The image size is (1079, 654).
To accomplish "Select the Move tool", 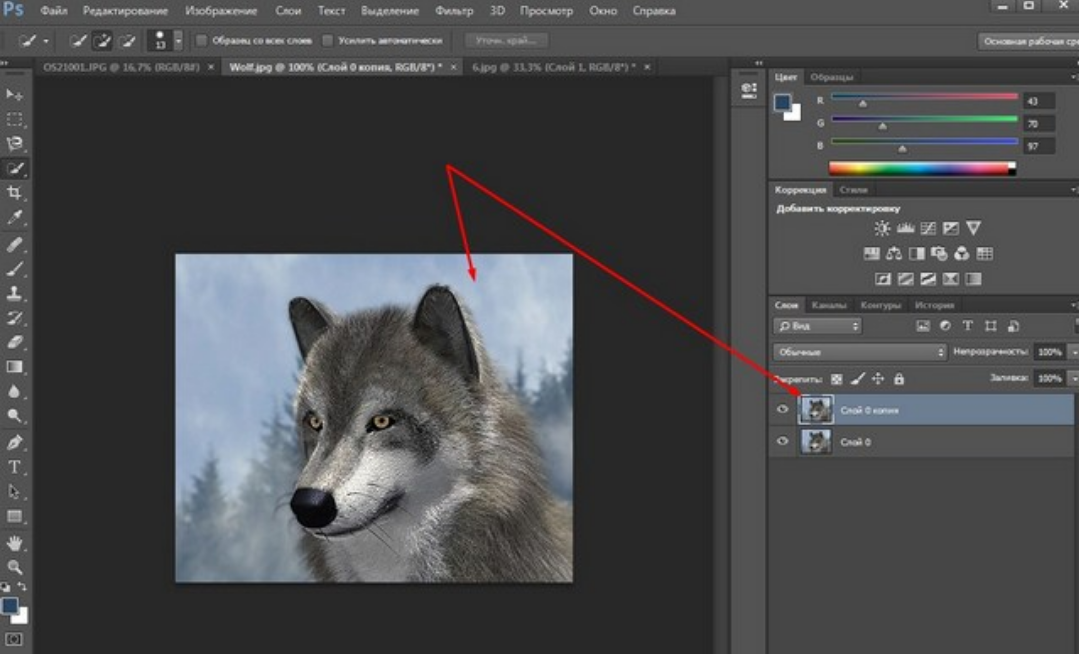I will click(x=15, y=94).
